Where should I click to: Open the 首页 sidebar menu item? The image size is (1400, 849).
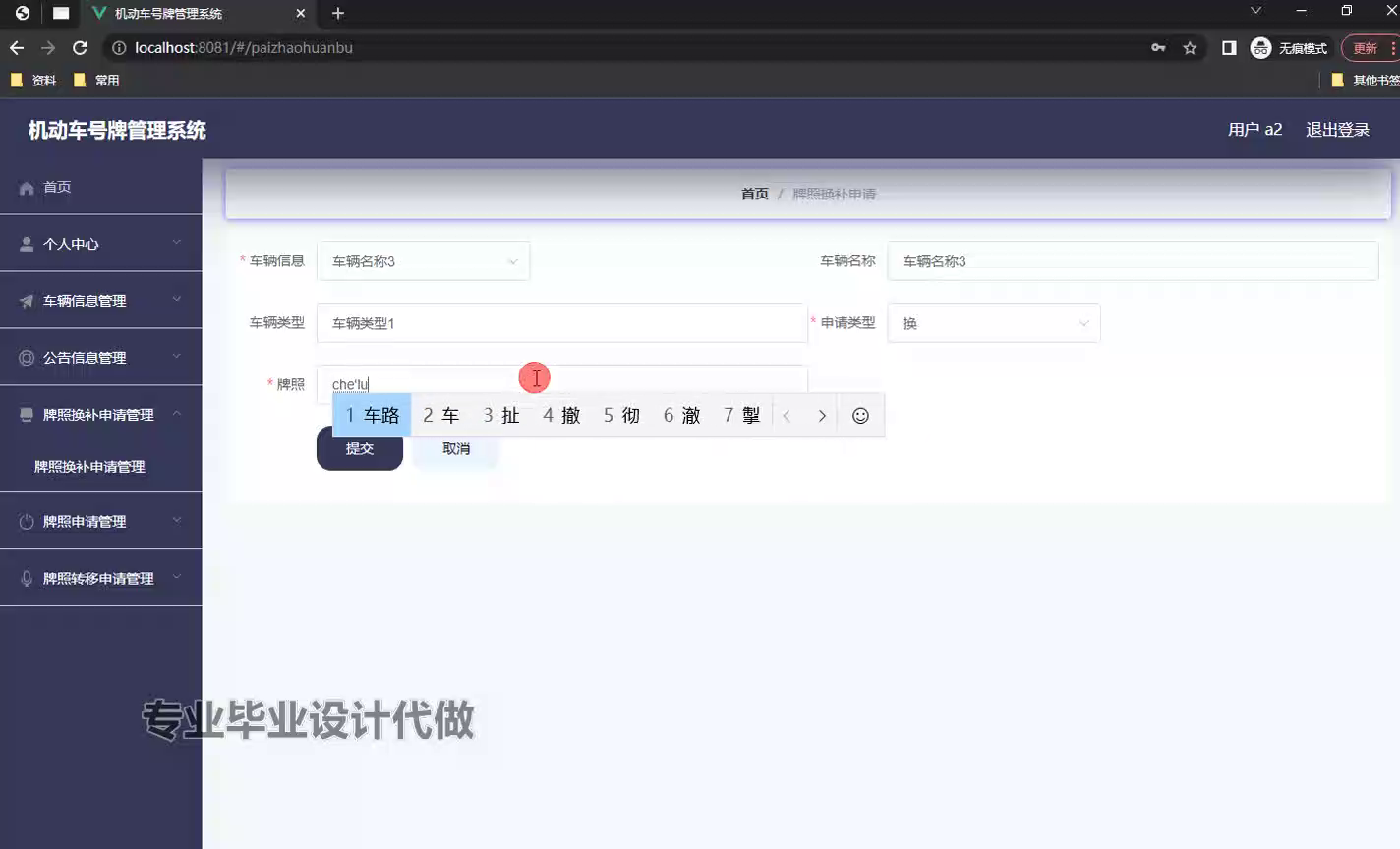pos(100,187)
